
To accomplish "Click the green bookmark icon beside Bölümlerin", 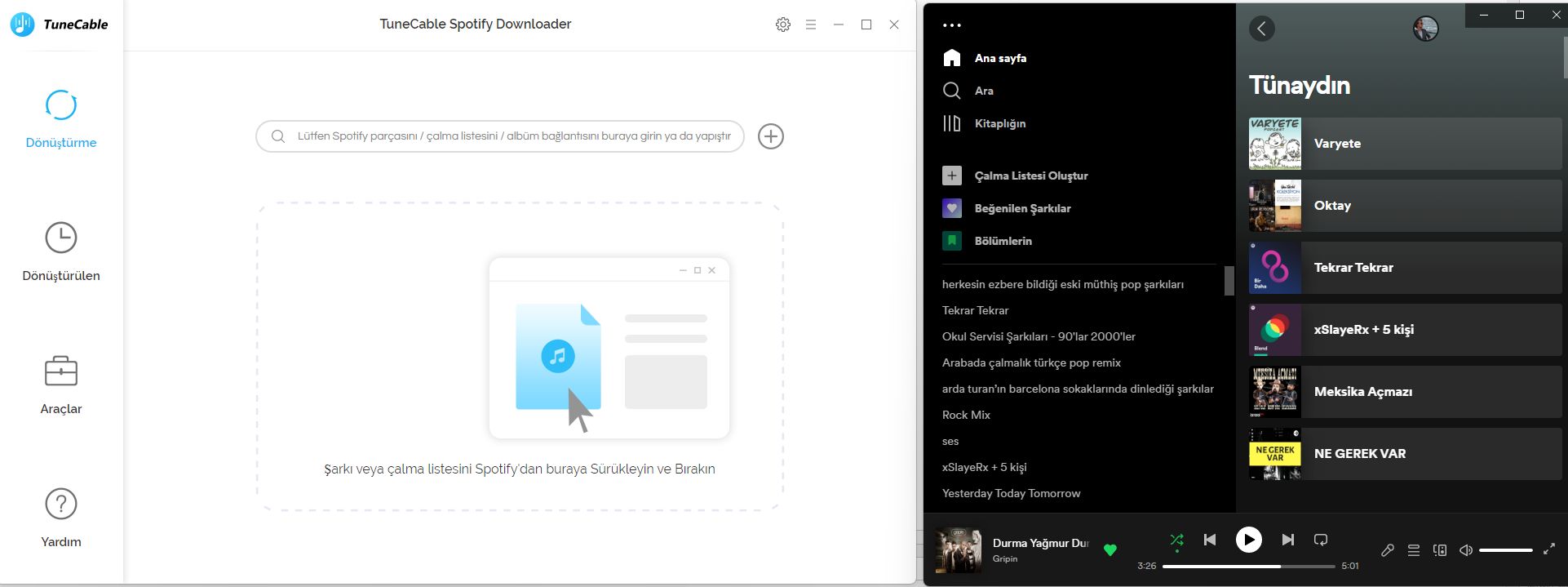I will 952,241.
